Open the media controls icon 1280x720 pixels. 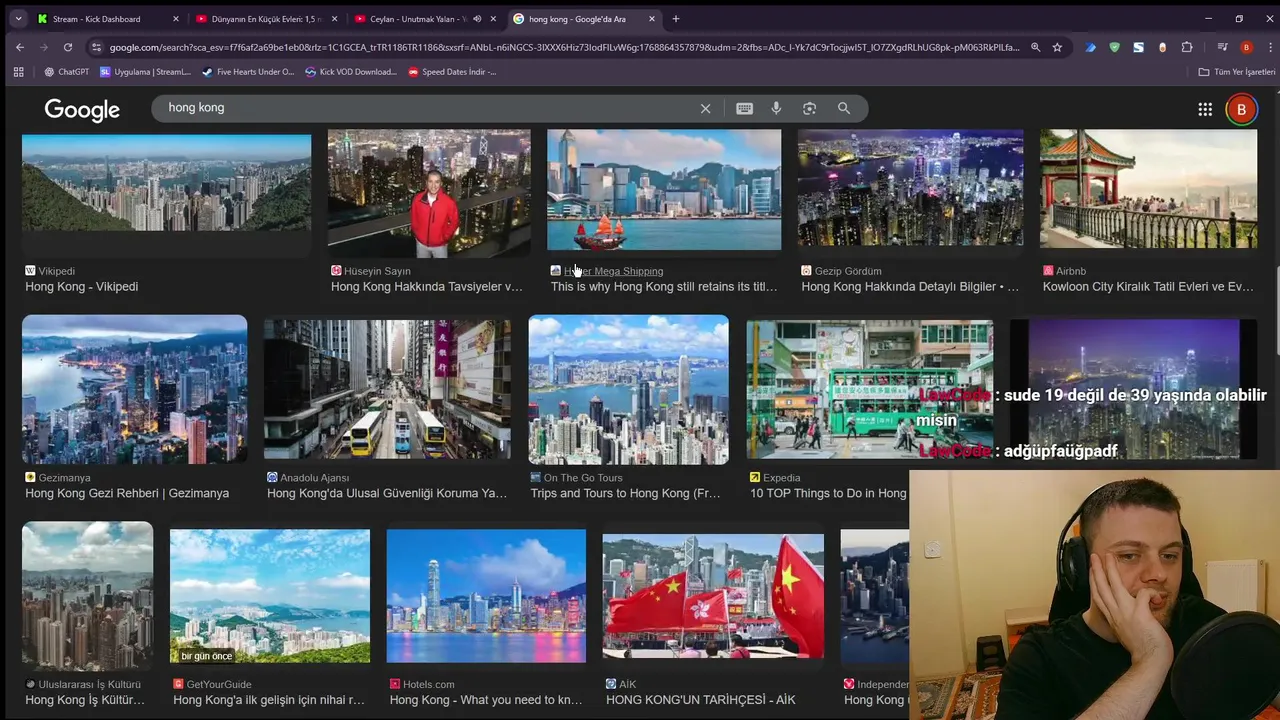[1222, 47]
